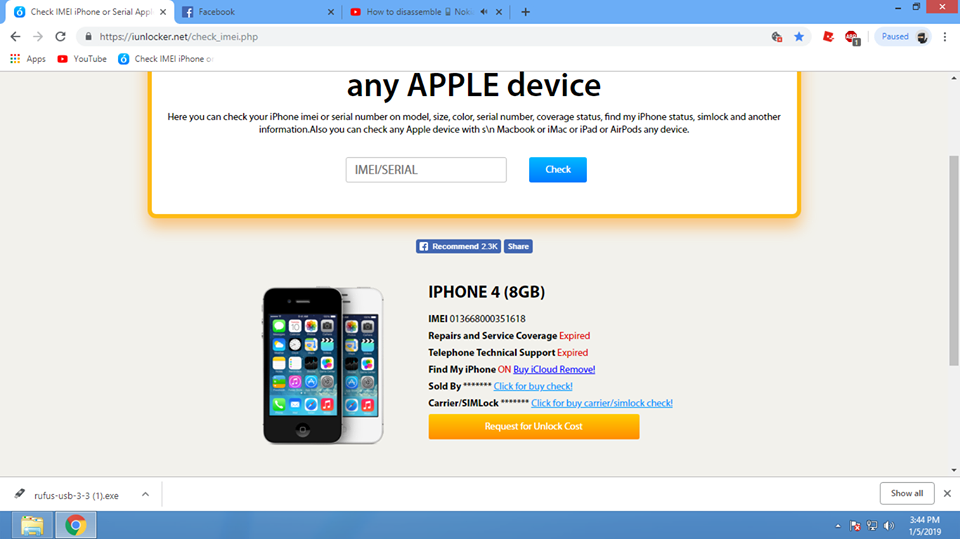Click Request for Unlock Cost button
Screen dimensions: 960x539
[534, 426]
